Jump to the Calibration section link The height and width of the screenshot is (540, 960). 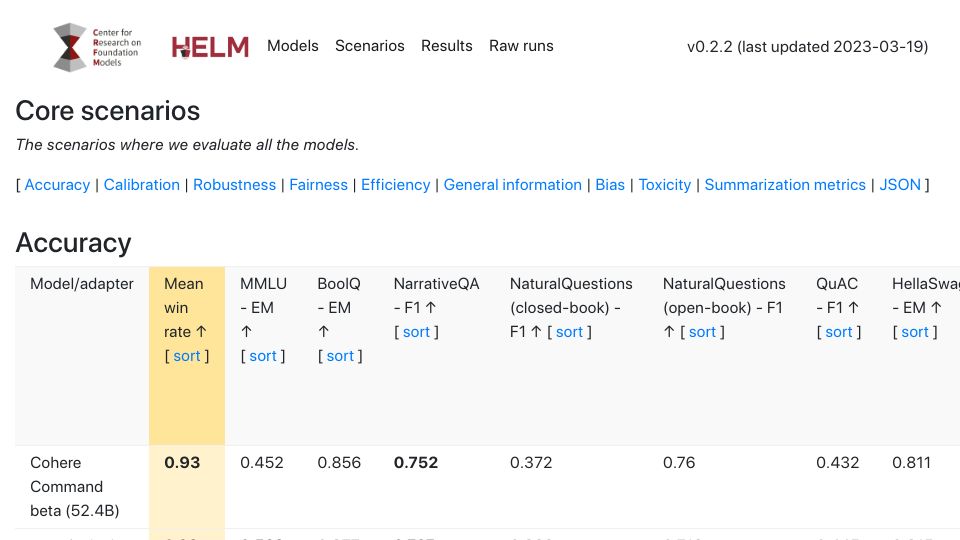coord(141,185)
